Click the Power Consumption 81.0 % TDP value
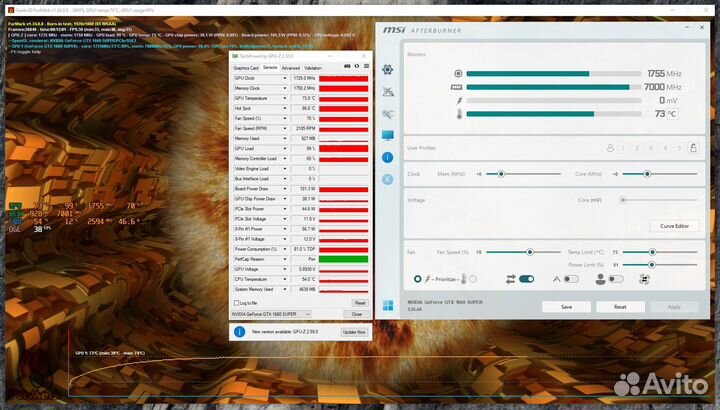Screen dimensions: 720x410 click(304, 249)
